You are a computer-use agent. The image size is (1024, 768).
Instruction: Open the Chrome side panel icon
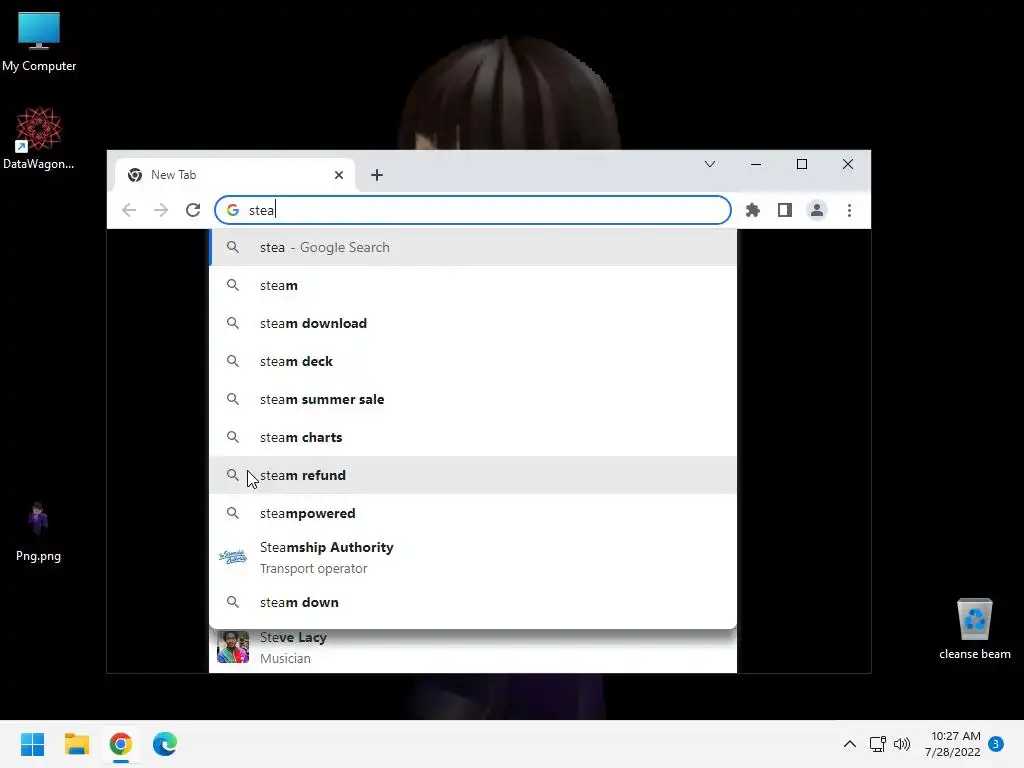785,210
